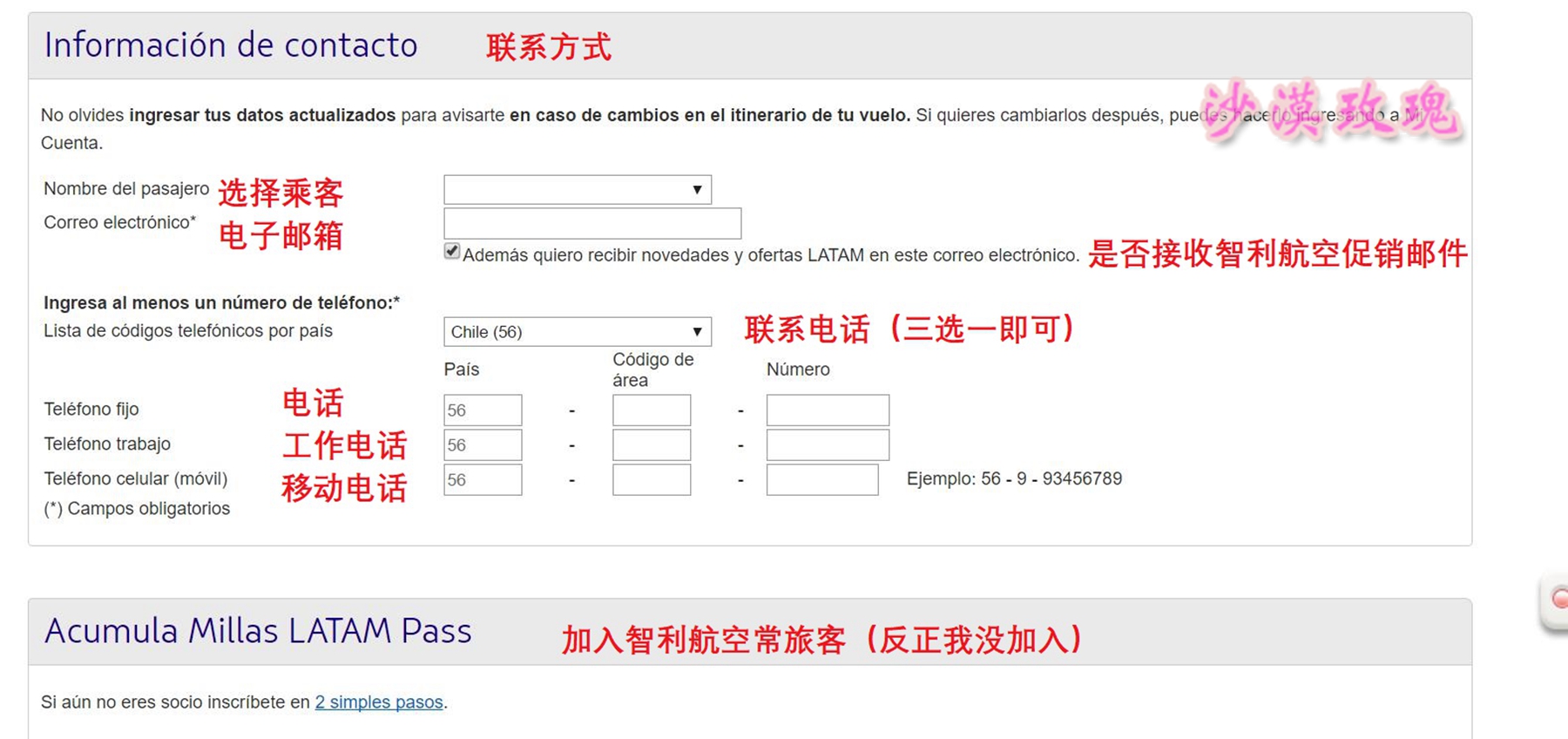The height and width of the screenshot is (739, 1568).
Task: Click the 'Teléfono fijo' label
Action: click(x=91, y=410)
